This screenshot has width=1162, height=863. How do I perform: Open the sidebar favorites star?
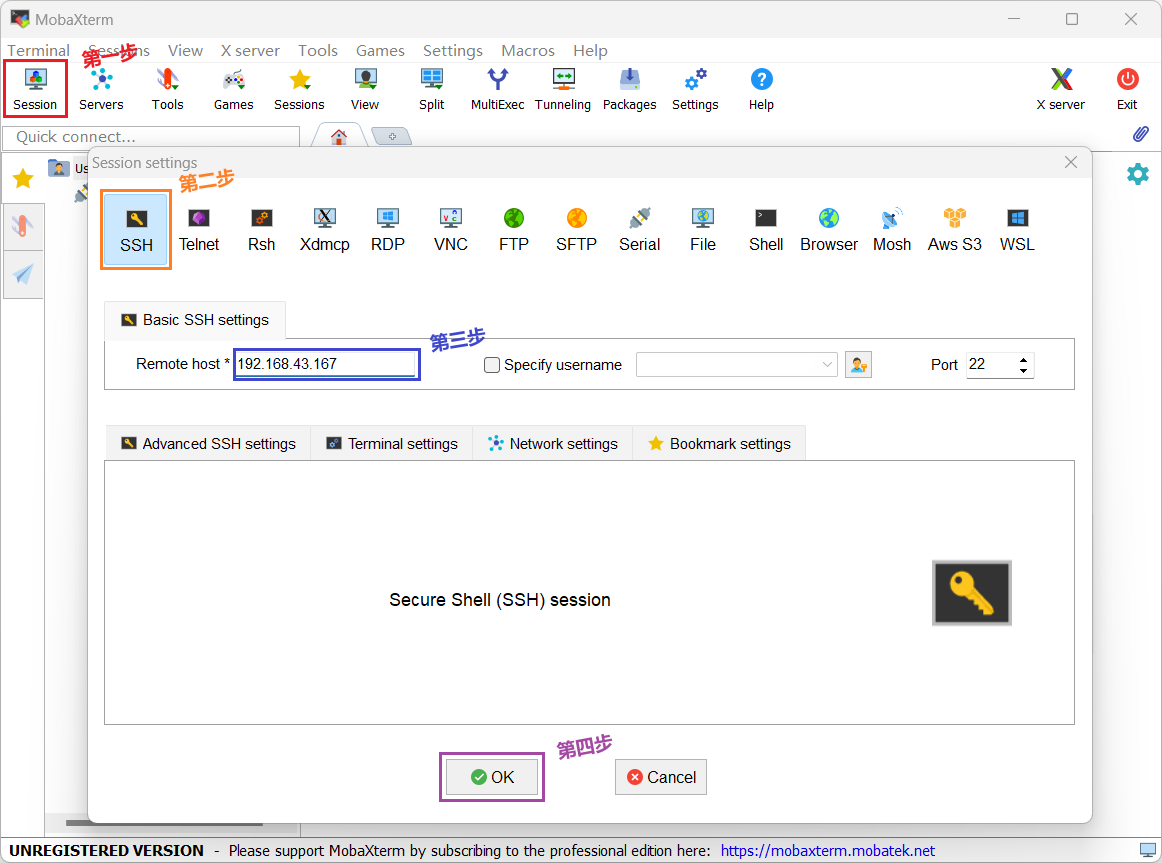[23, 179]
